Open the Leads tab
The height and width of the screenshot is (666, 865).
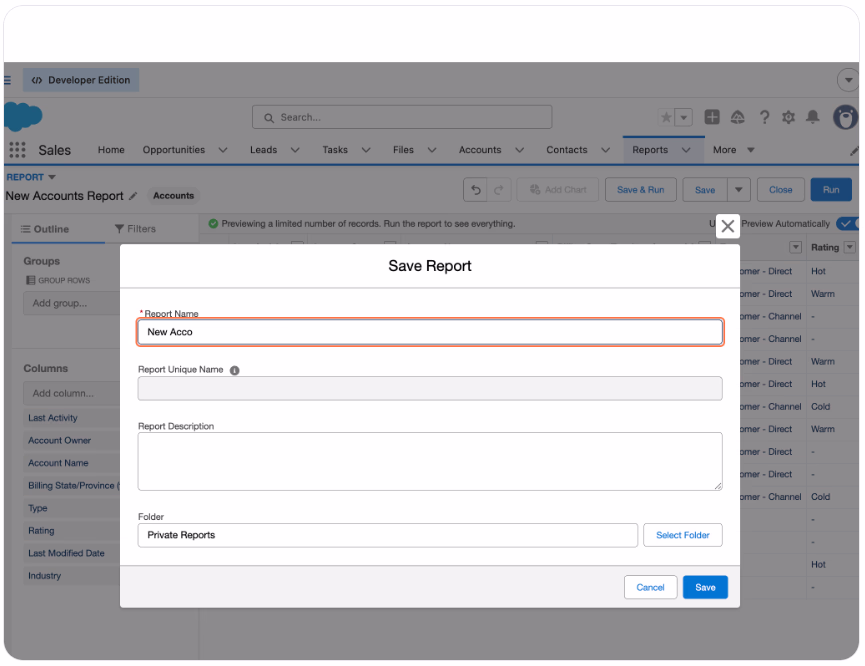pyautogui.click(x=263, y=150)
